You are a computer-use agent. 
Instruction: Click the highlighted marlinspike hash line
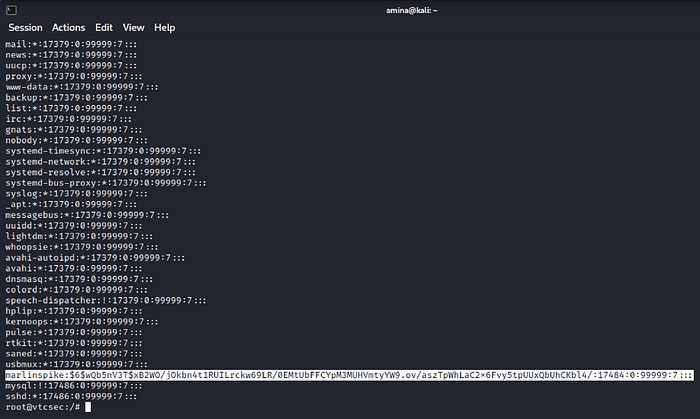pyautogui.click(x=349, y=375)
